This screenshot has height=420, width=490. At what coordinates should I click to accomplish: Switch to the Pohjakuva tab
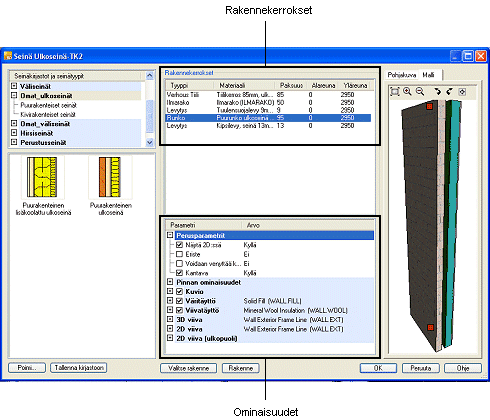402,75
